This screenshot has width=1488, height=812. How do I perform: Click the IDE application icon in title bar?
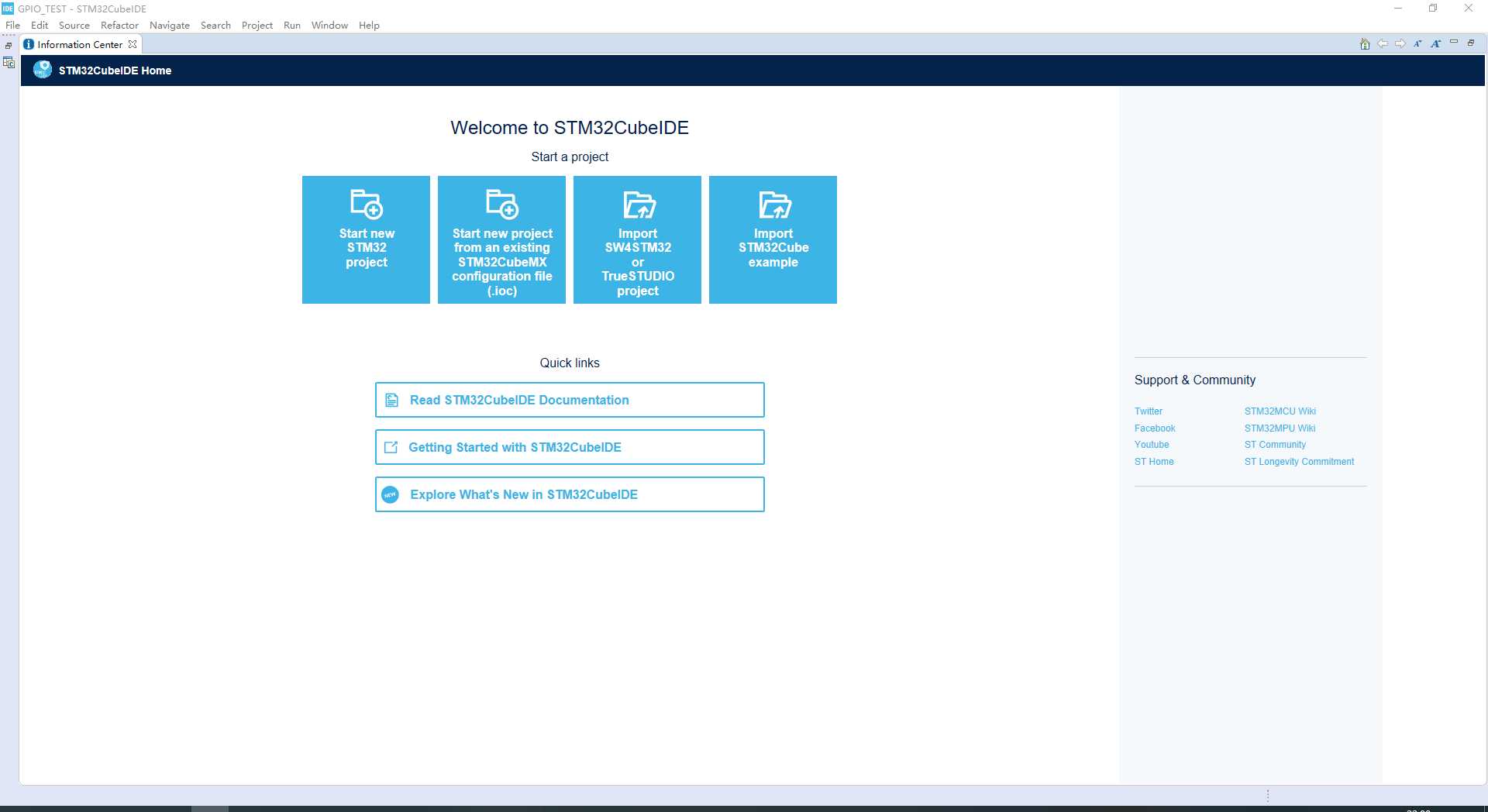[8, 9]
